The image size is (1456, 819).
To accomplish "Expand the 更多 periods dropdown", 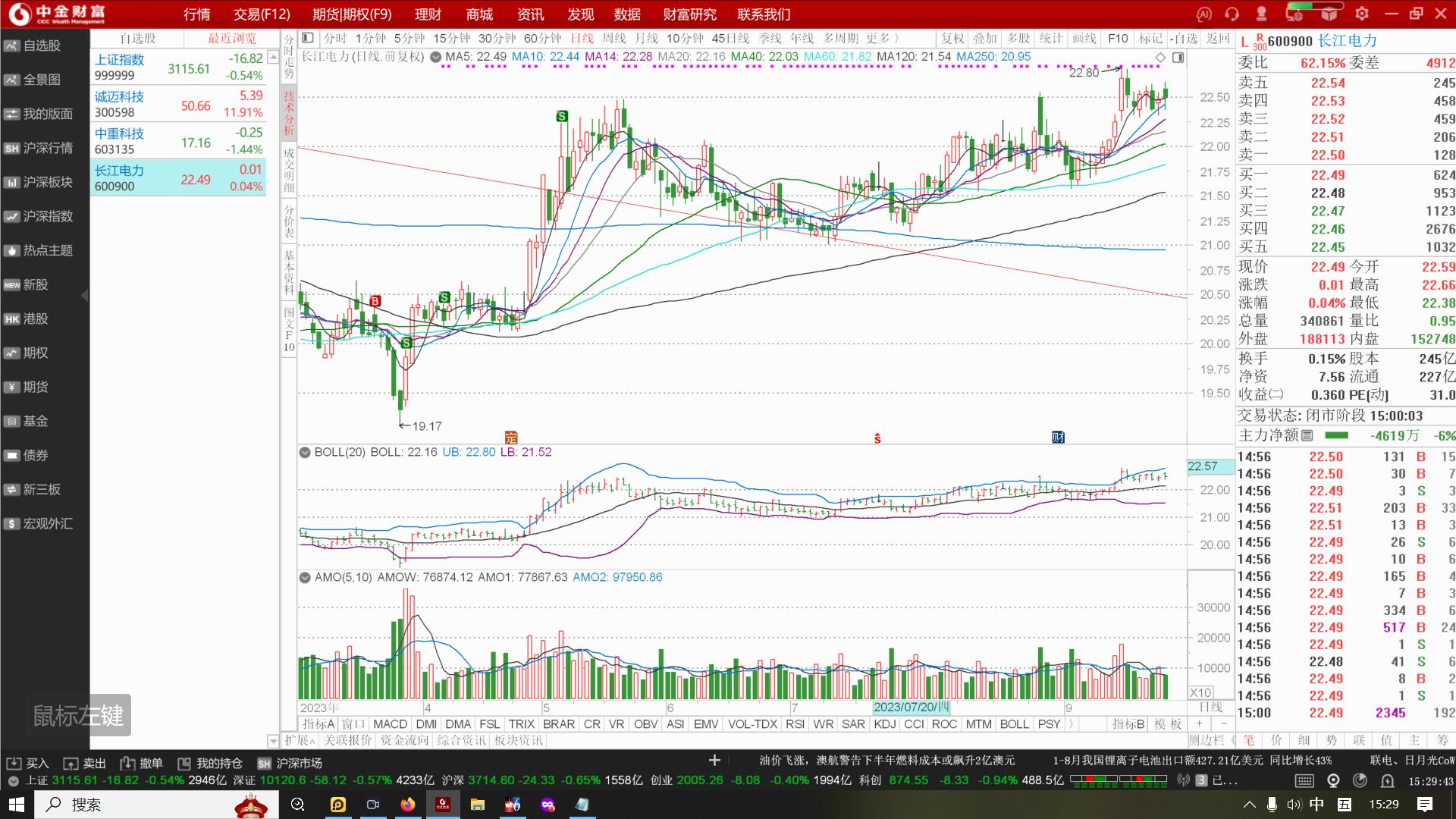I will [883, 38].
